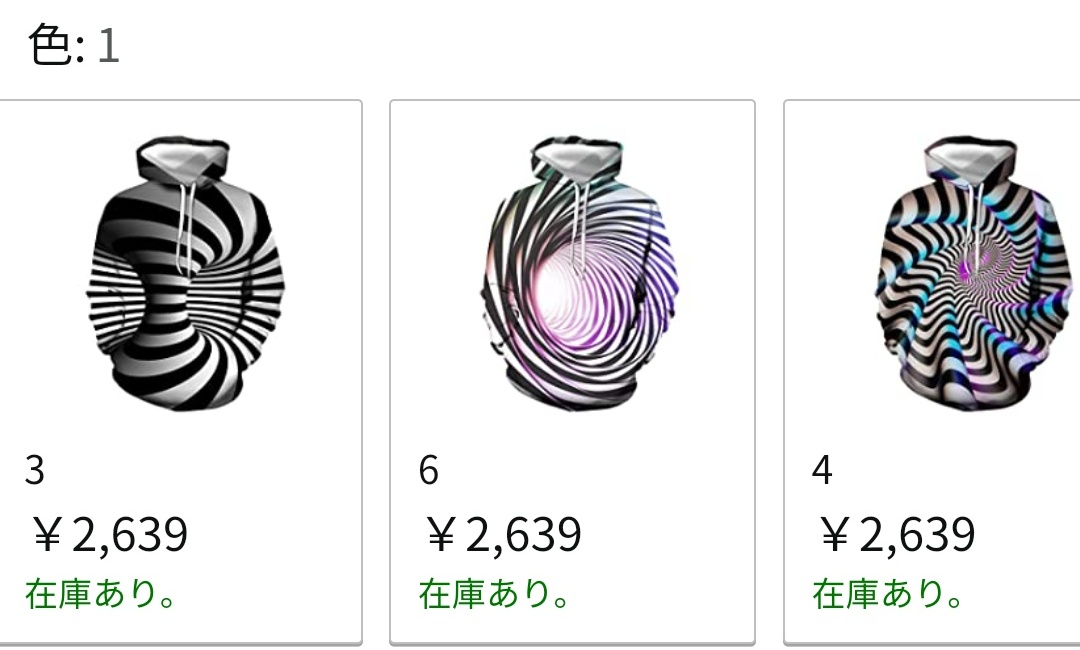
Task: Click the hood of the black-and-white hoodie
Action: (182, 158)
